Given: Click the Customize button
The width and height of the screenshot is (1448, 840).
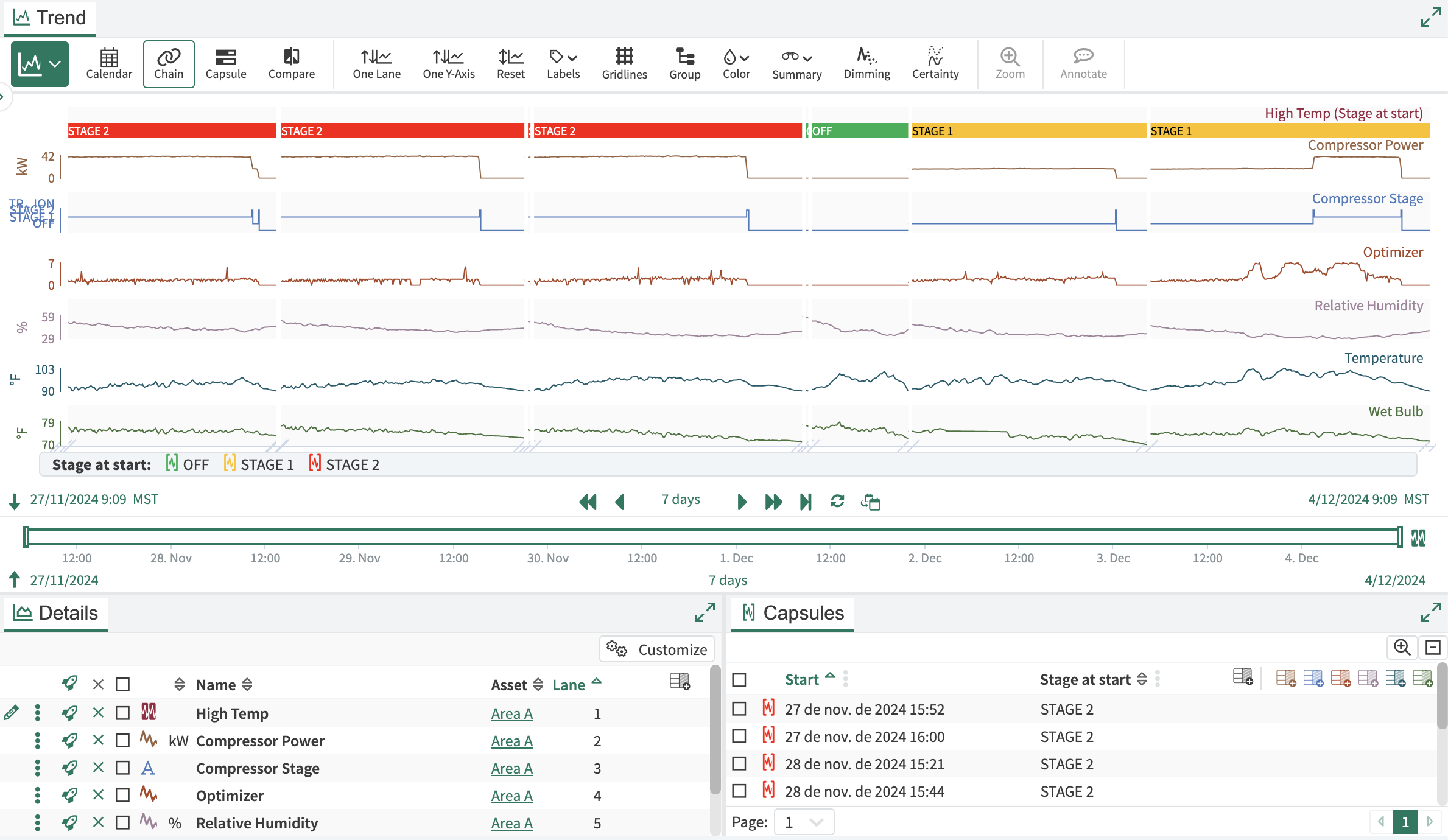Looking at the screenshot, I should (657, 649).
